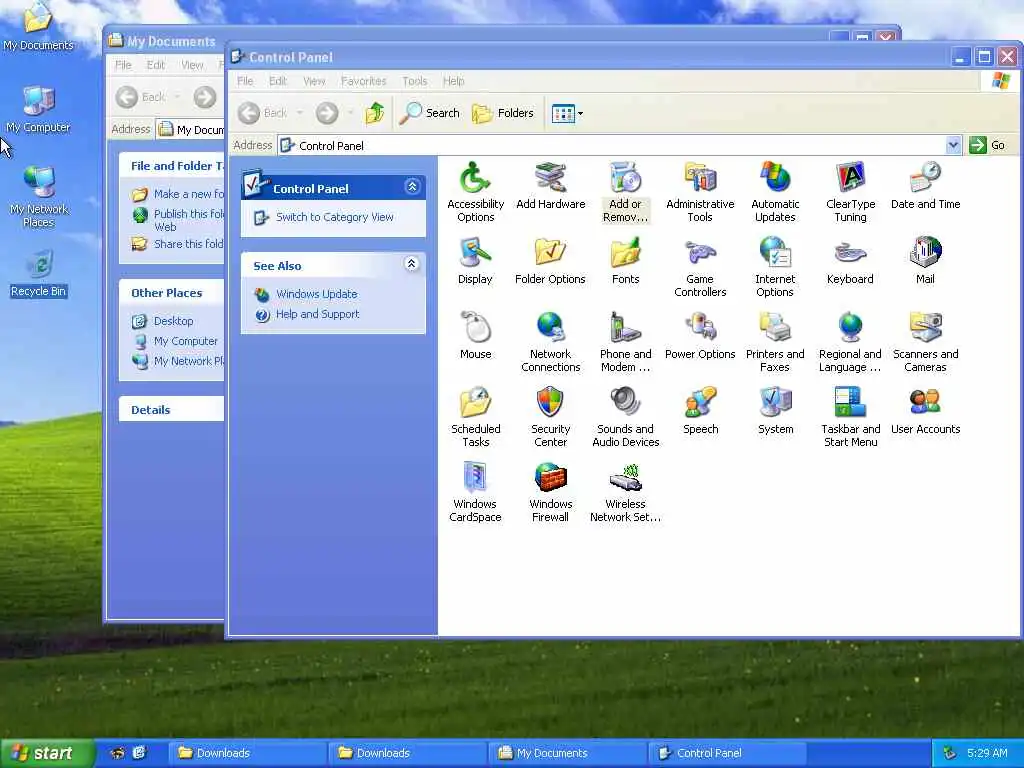Screen dimensions: 1024x768
Task: Click the Go button
Action: coord(987,145)
